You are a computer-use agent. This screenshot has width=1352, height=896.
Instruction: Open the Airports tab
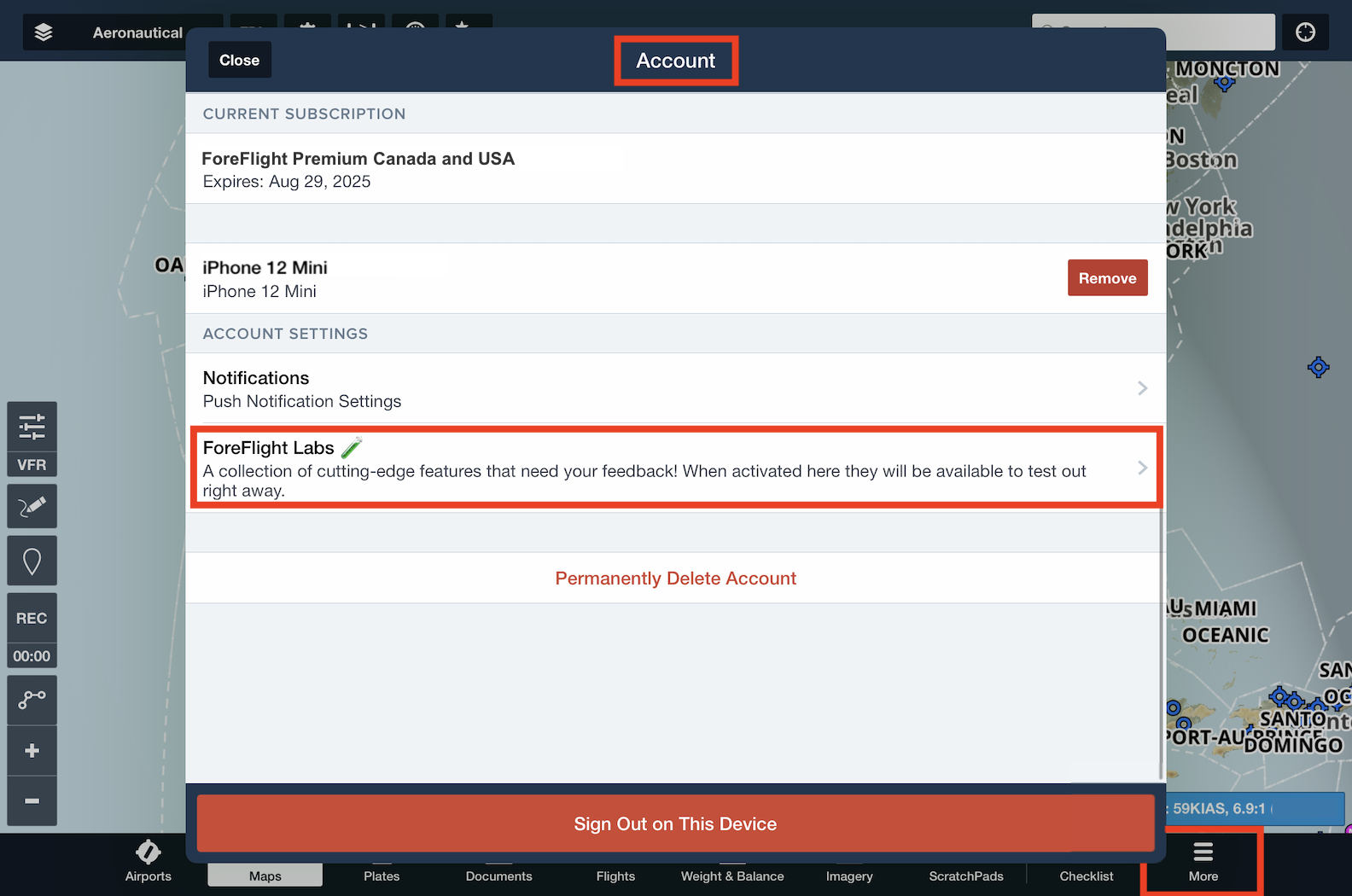click(149, 862)
